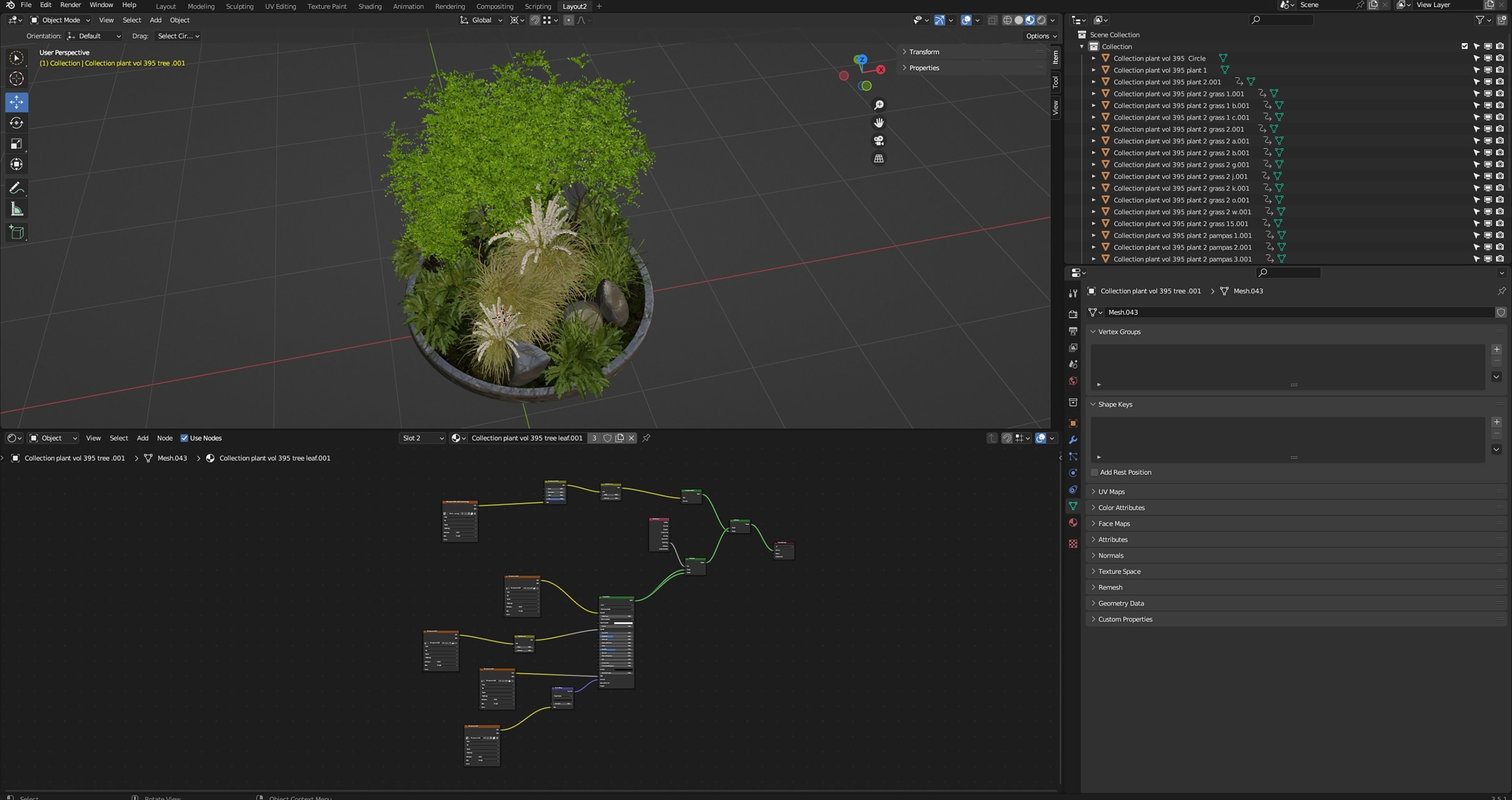Switch perspective/orthographic grid gizmo icon
Image resolution: width=1512 pixels, height=800 pixels.
(879, 158)
